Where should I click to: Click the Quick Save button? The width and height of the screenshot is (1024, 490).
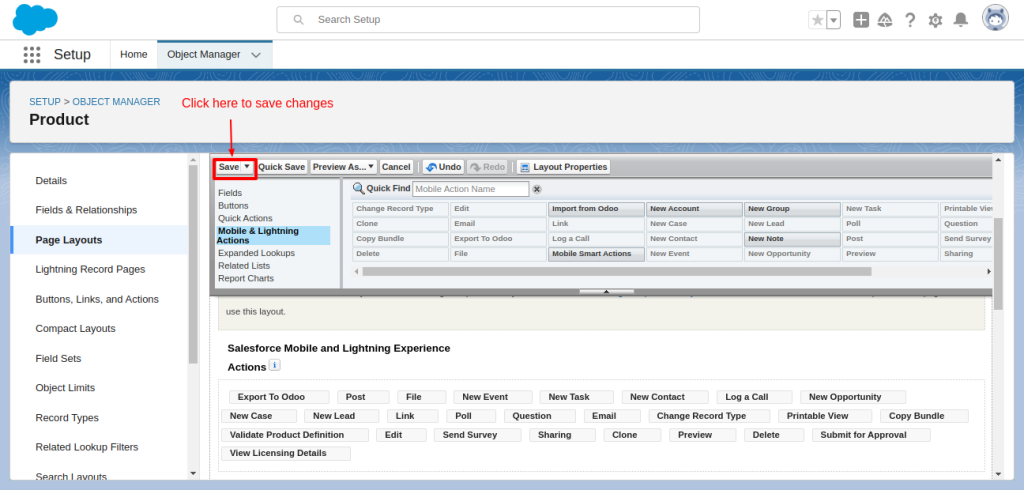click(x=281, y=167)
